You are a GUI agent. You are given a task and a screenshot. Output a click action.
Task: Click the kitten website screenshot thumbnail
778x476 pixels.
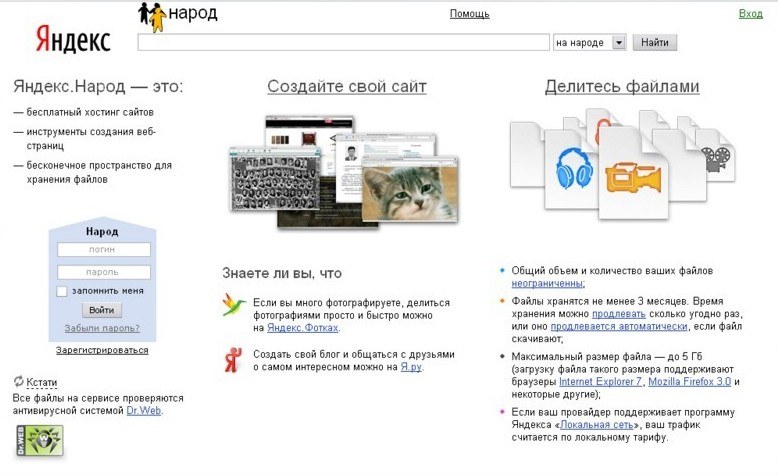pos(410,191)
